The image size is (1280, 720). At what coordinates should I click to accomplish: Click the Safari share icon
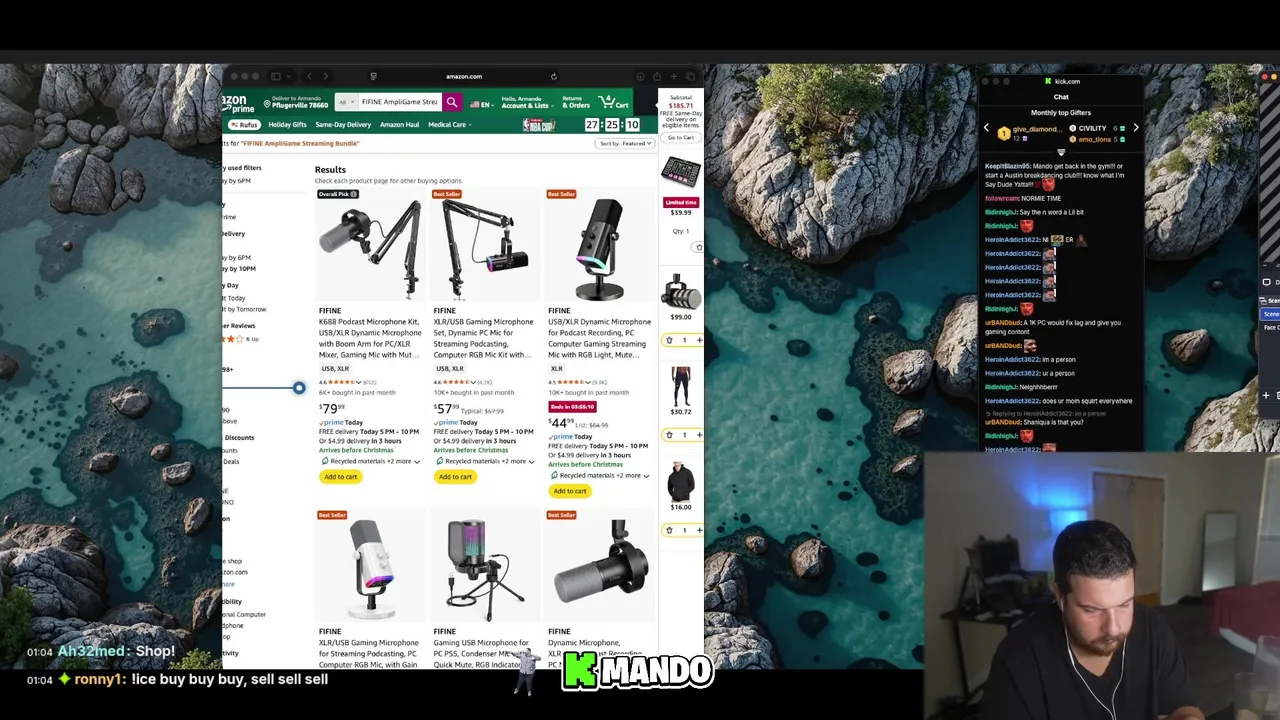(x=657, y=76)
